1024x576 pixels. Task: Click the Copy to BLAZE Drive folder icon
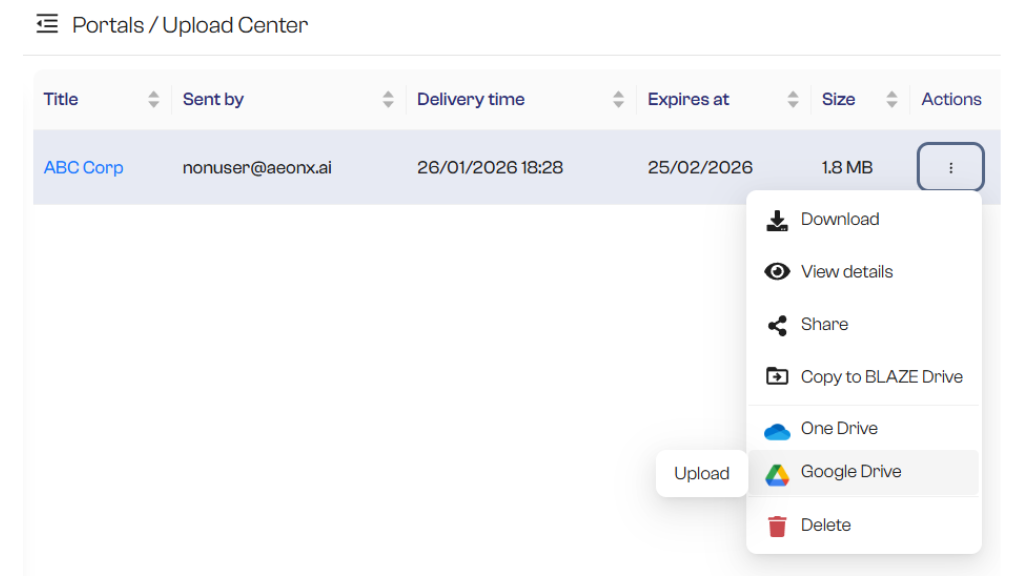(777, 376)
